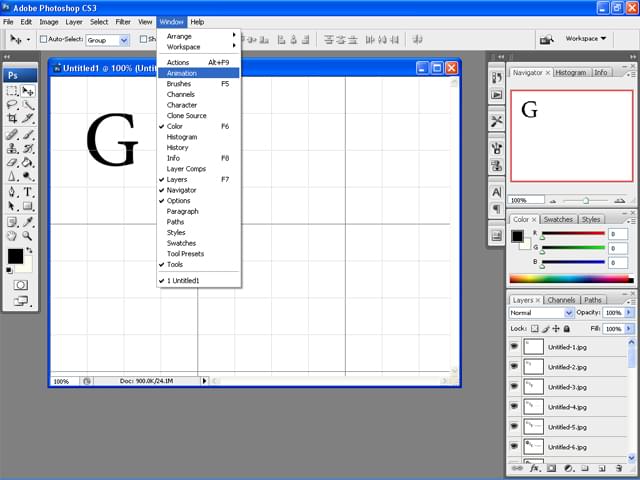This screenshot has height=480, width=640.
Task: Select the Zoom tool
Action: pos(28,236)
